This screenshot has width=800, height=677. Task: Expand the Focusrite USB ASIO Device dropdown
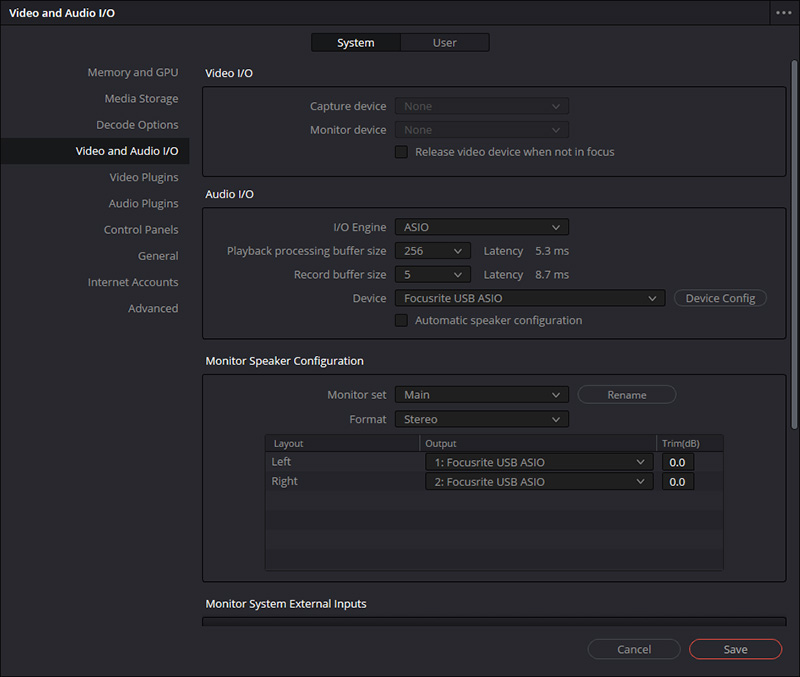[x=529, y=299]
